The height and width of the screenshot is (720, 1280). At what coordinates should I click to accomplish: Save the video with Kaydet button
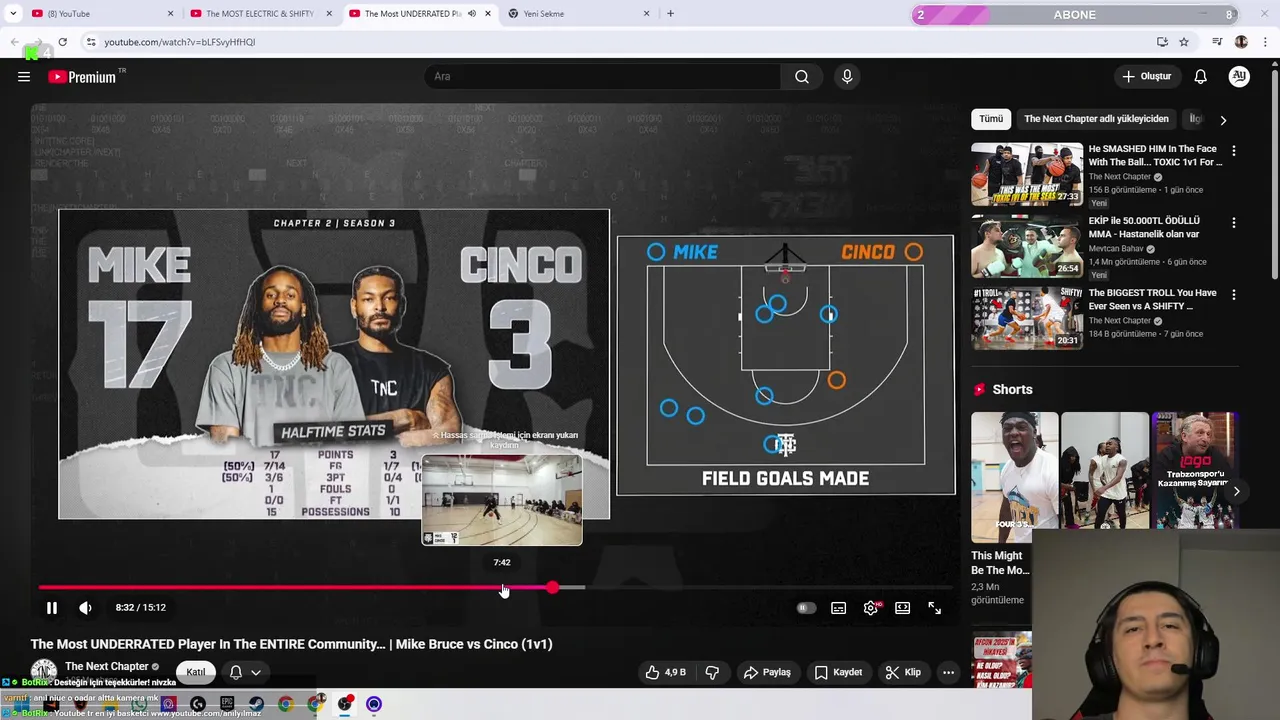click(x=838, y=672)
